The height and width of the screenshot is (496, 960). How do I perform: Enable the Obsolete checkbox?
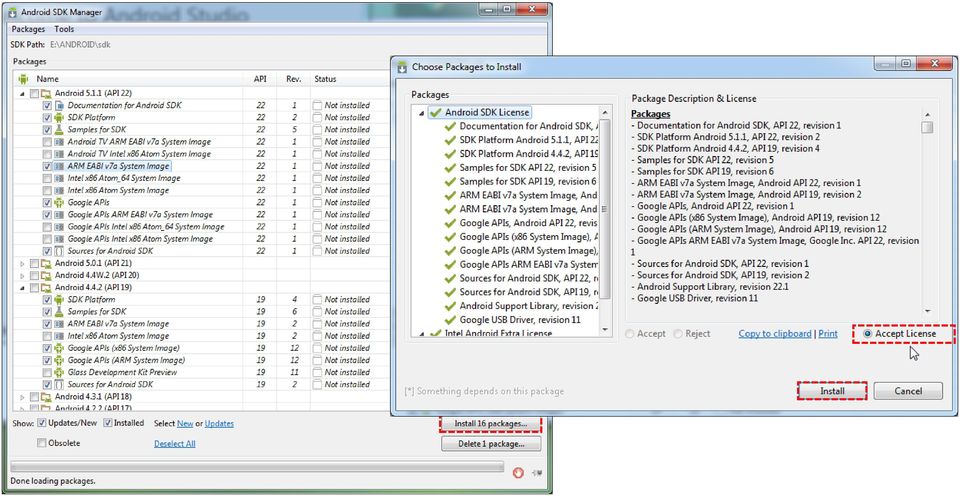coord(42,443)
